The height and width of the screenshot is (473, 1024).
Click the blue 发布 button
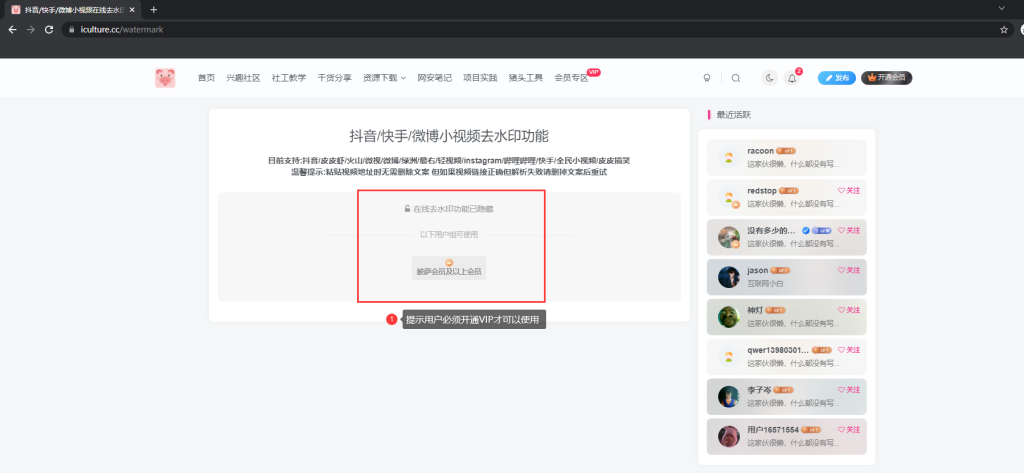[837, 78]
